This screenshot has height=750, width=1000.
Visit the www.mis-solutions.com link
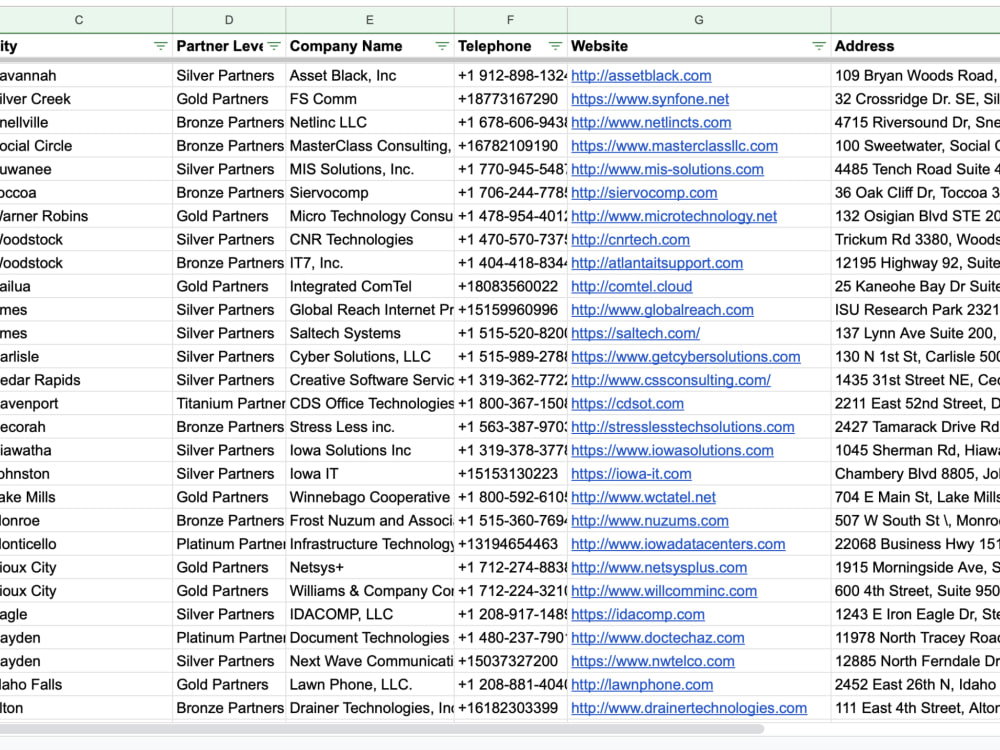667,170
